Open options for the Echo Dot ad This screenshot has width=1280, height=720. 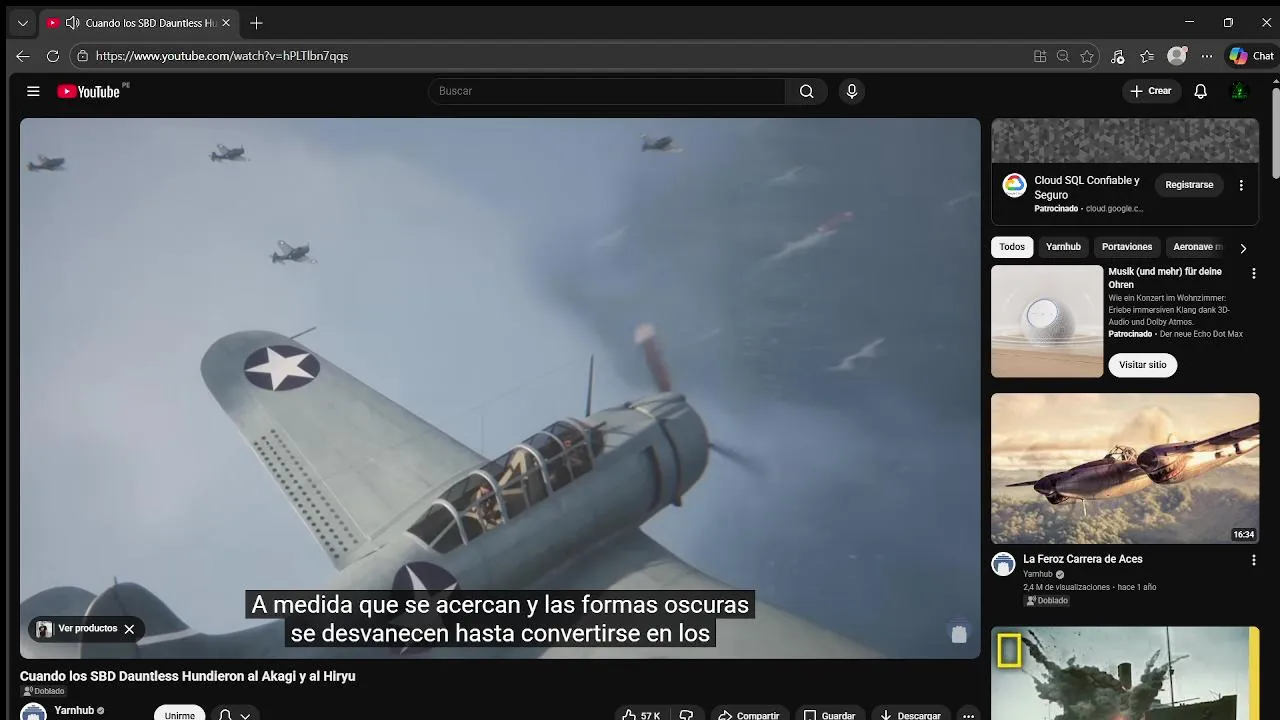tap(1253, 273)
